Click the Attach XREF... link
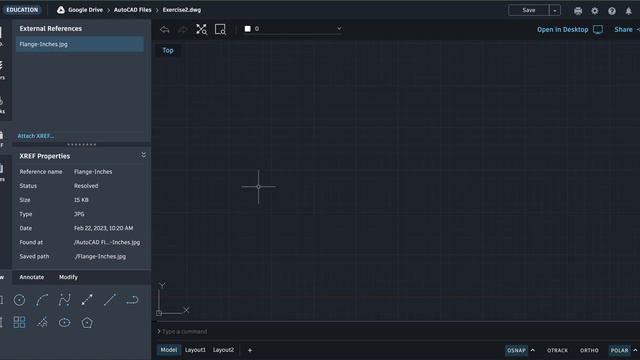Screen dimensions: 640x360 (x=36, y=136)
